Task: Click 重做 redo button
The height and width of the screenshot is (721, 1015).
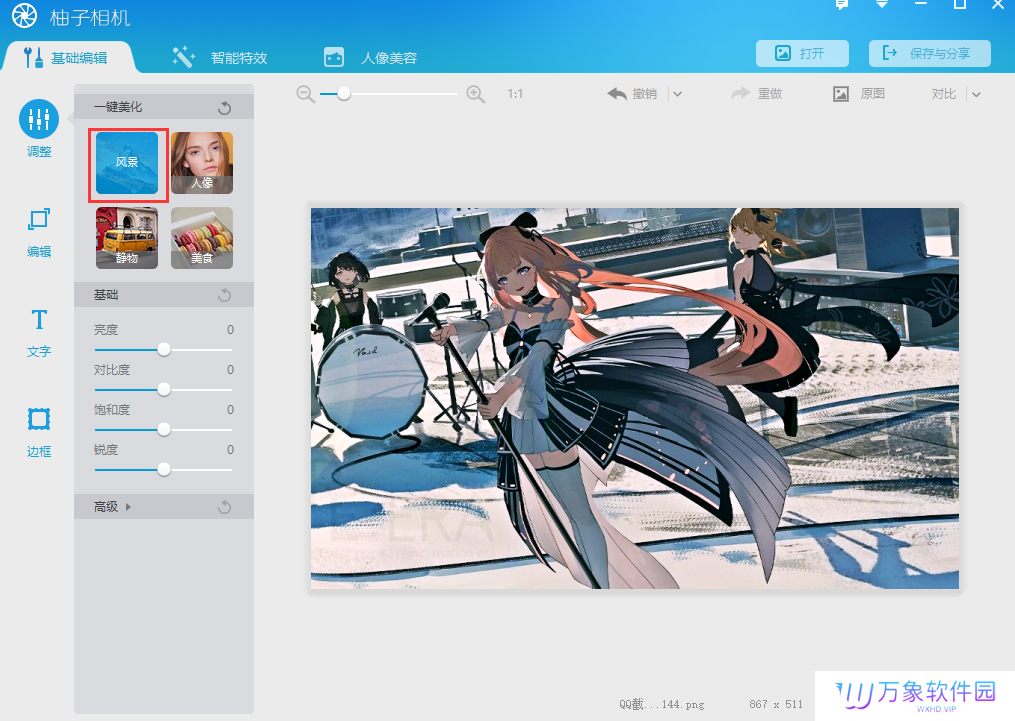Action: click(x=757, y=94)
